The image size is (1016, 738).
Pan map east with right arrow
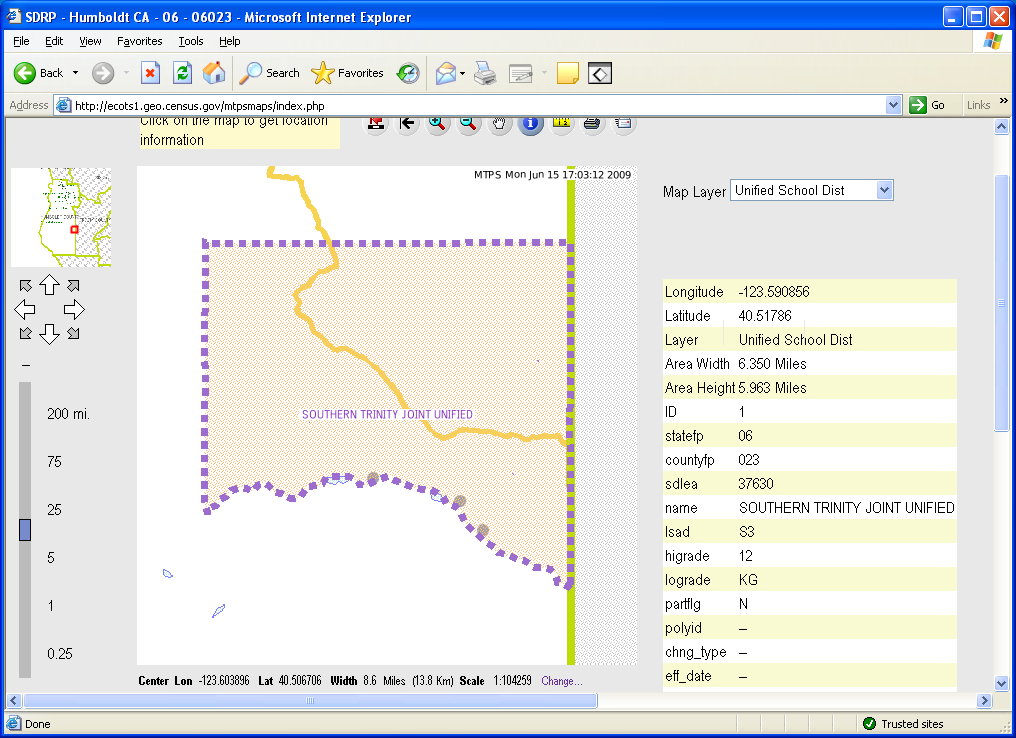point(74,310)
